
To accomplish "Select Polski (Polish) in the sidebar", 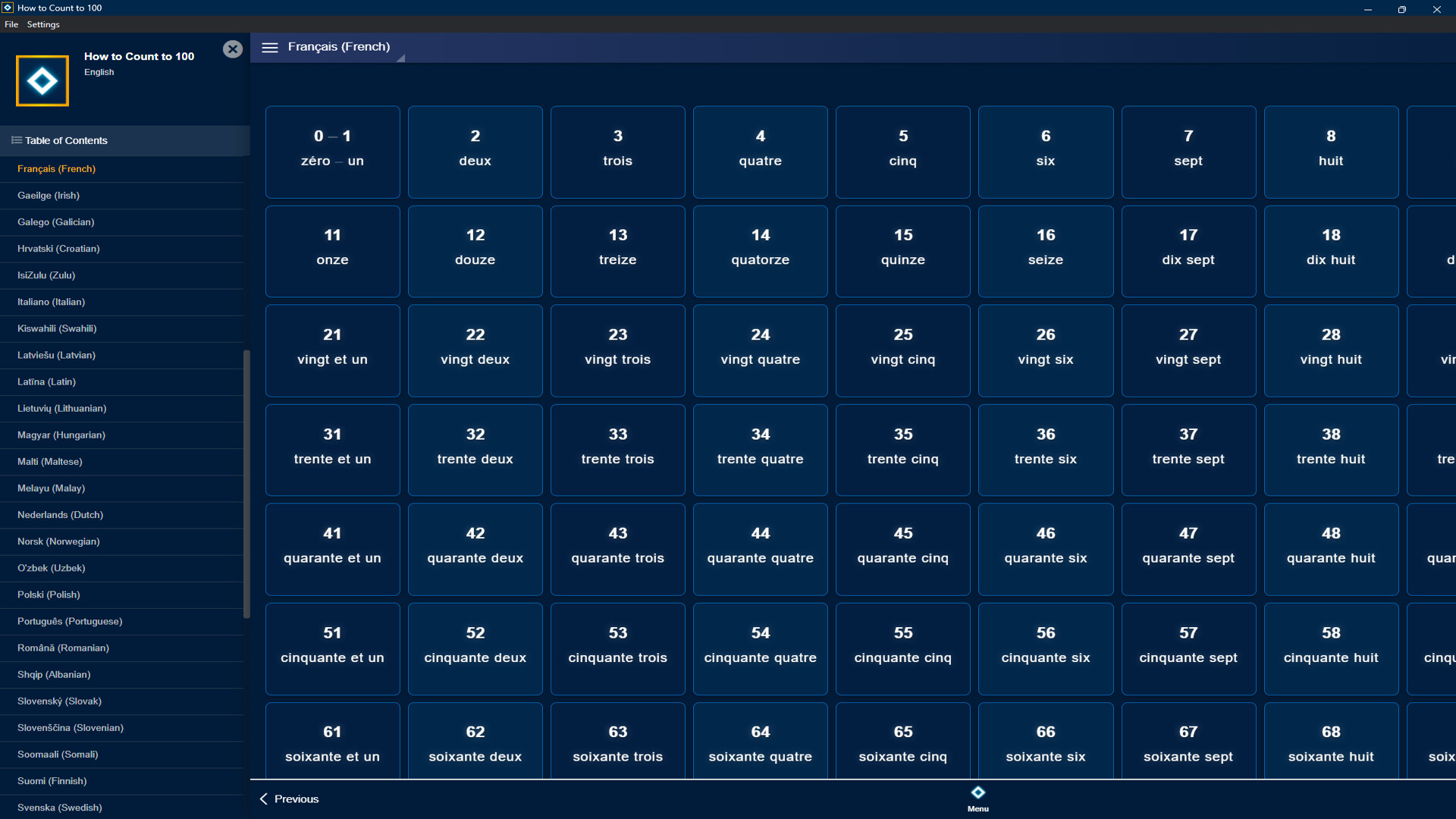I will 49,595.
